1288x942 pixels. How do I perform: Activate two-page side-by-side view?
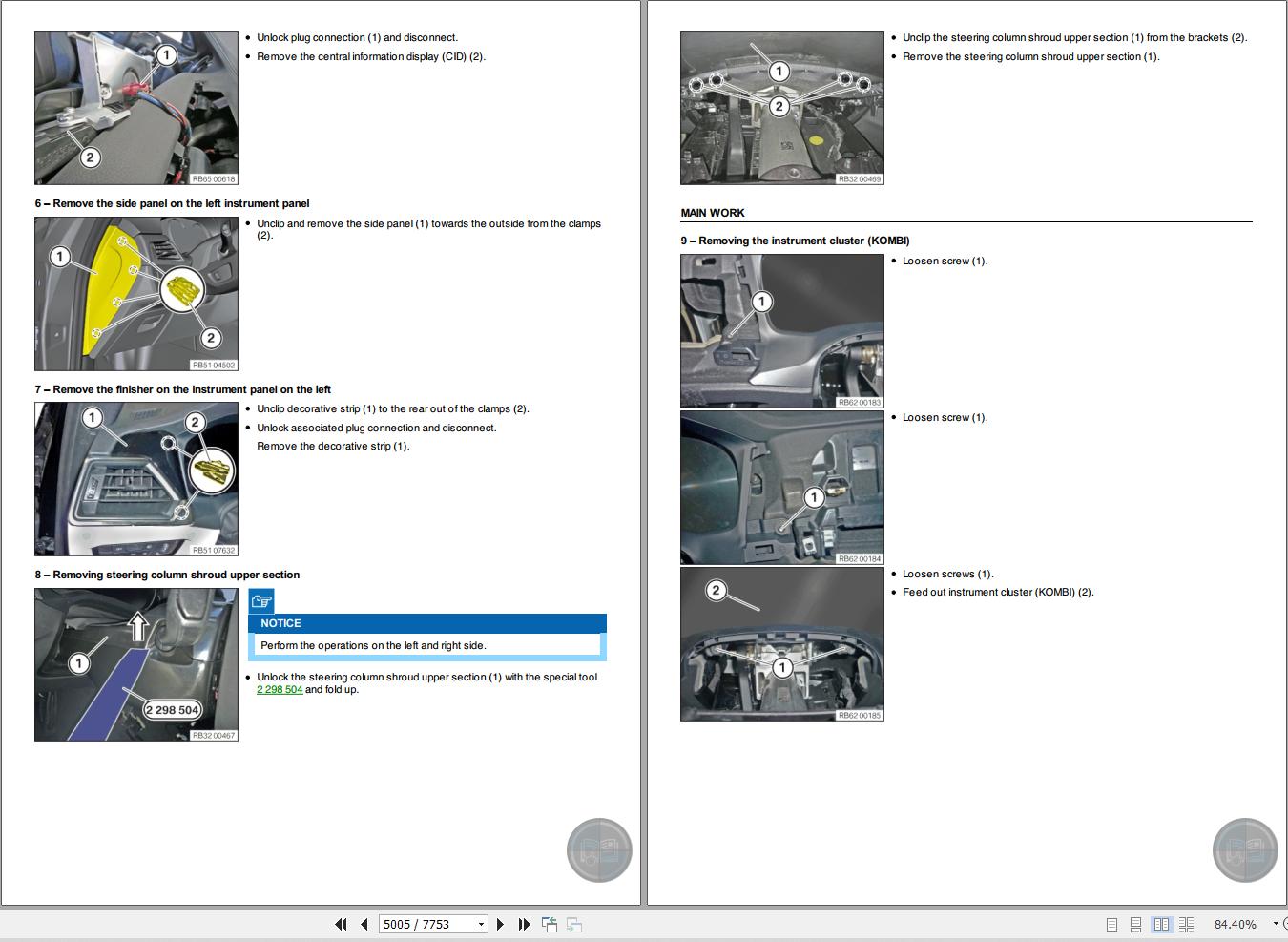coord(1161,924)
